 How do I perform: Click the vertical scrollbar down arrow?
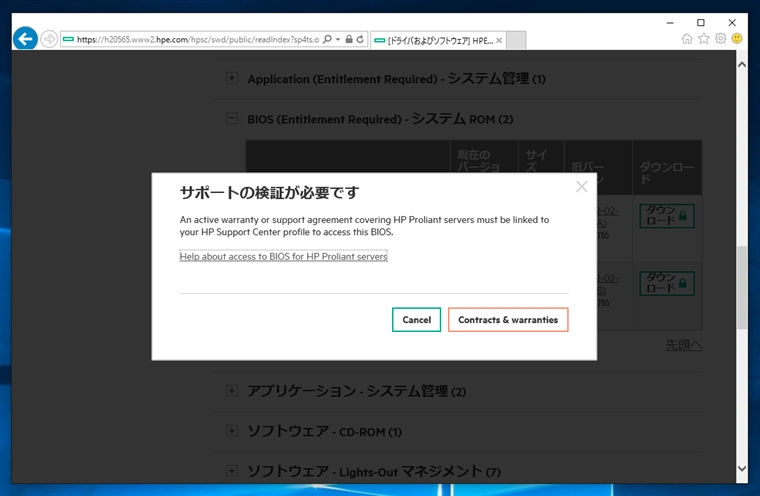(742, 468)
